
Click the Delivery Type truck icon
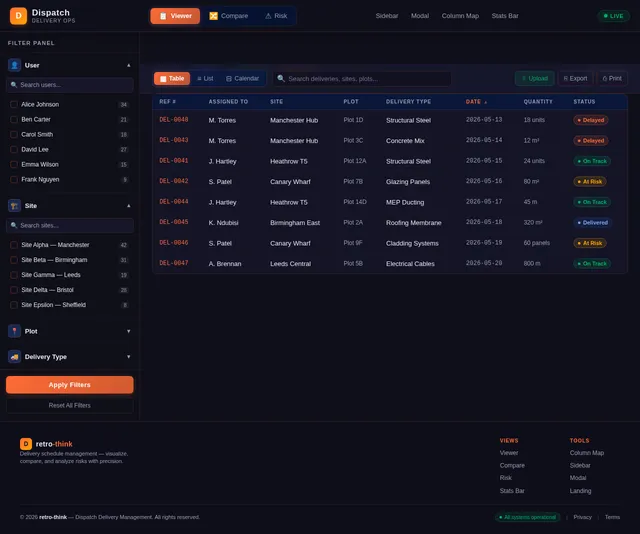coord(14,356)
